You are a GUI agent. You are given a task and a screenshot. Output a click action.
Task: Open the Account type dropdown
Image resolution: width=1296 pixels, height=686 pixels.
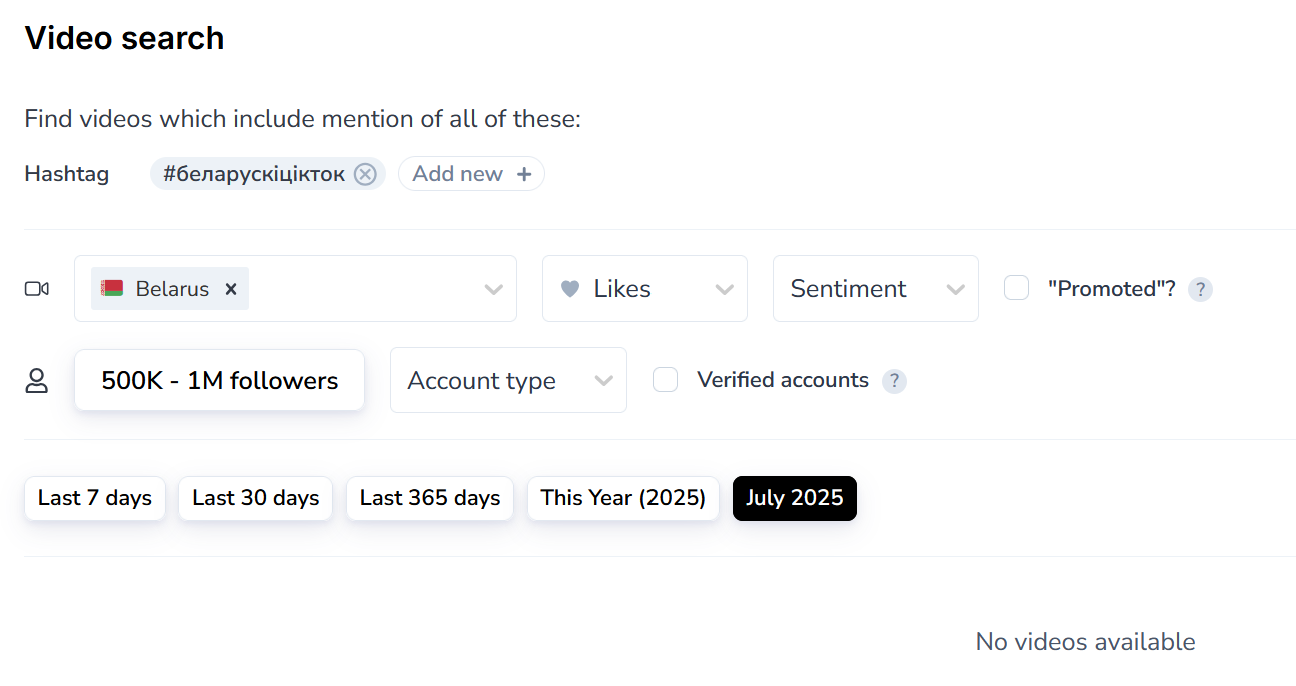point(508,381)
